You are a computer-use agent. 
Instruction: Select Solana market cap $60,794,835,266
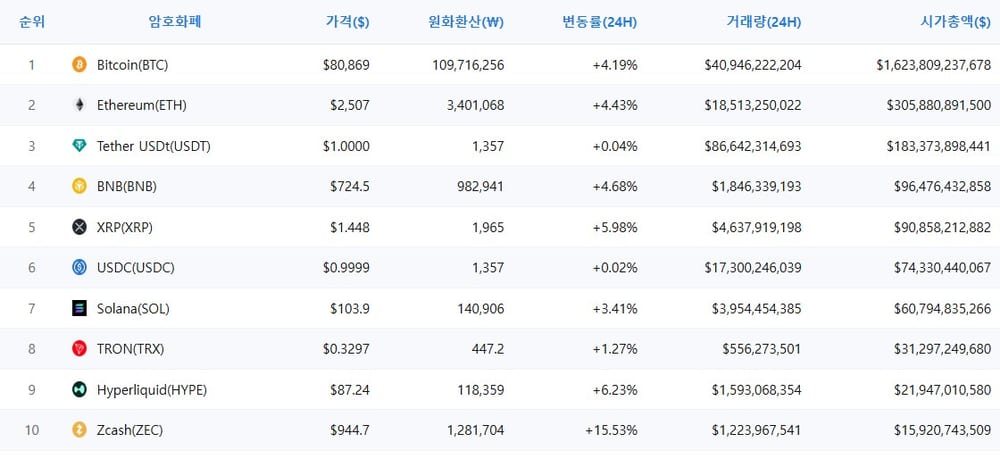pos(943,309)
